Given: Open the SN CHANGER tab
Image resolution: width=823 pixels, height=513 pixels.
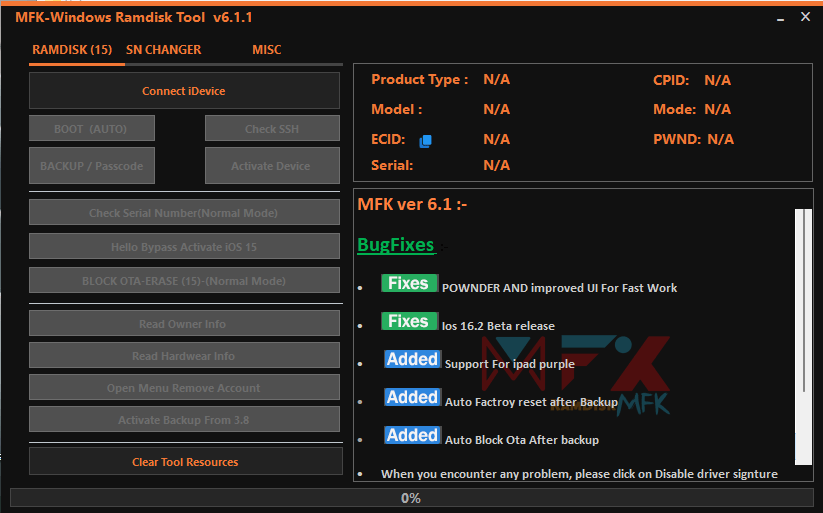Looking at the screenshot, I should point(163,50).
